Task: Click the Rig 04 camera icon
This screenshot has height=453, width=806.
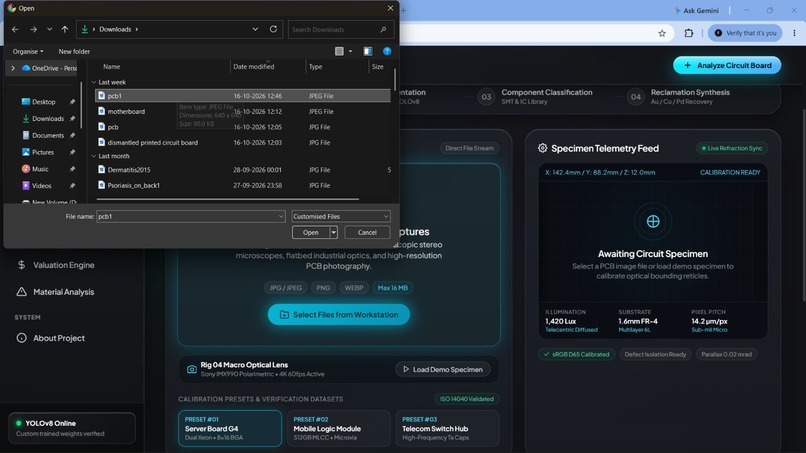Action: pos(192,369)
